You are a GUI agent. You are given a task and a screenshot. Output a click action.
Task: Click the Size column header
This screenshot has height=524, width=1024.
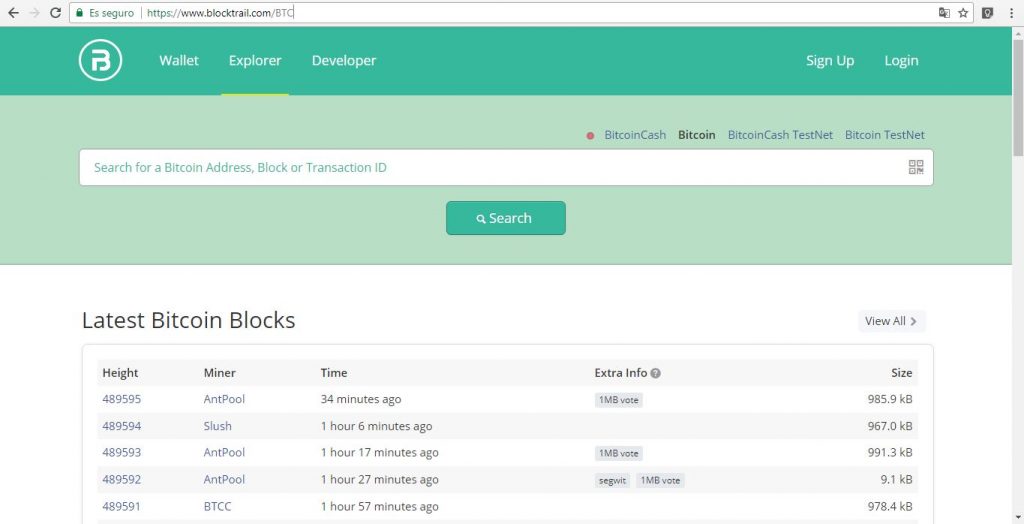coord(902,373)
